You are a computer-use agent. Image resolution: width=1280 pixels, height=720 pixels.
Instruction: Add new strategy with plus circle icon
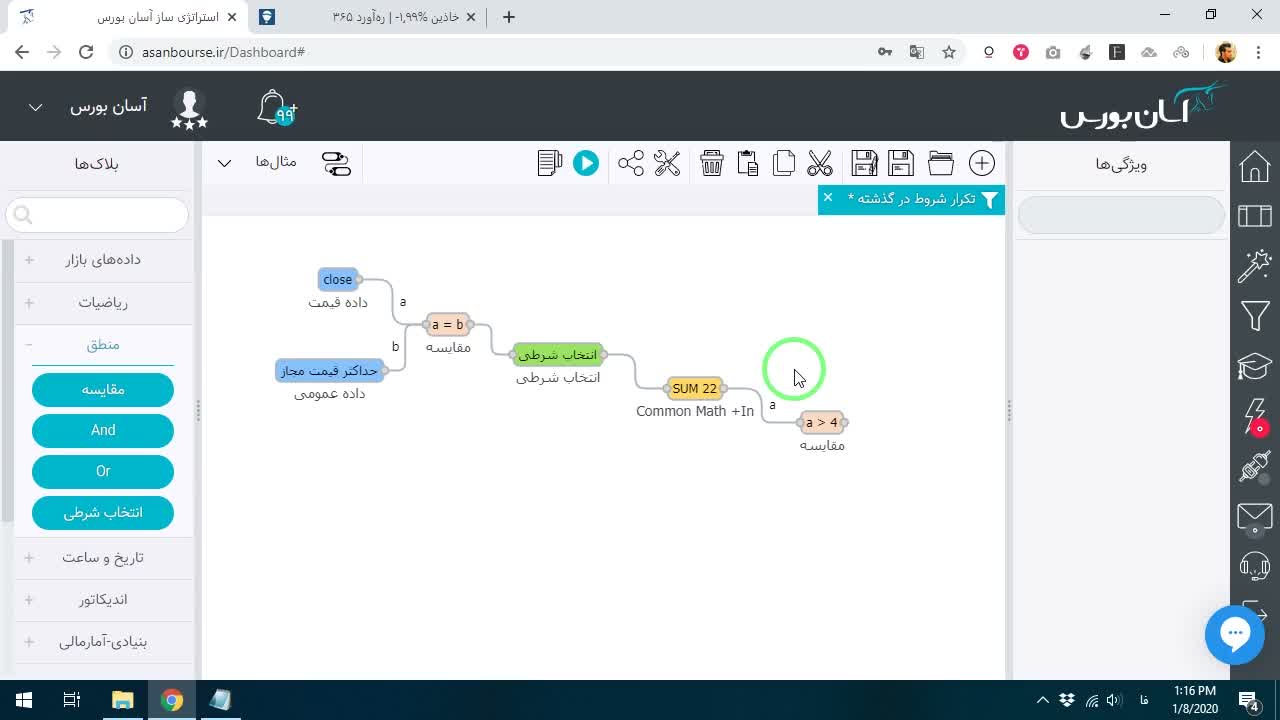(x=982, y=163)
